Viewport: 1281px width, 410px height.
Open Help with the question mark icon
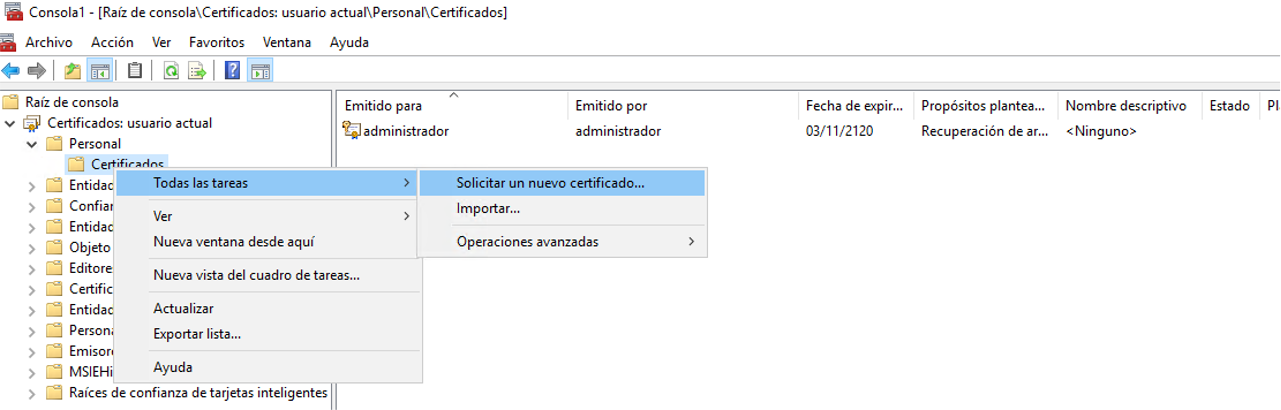pos(232,71)
